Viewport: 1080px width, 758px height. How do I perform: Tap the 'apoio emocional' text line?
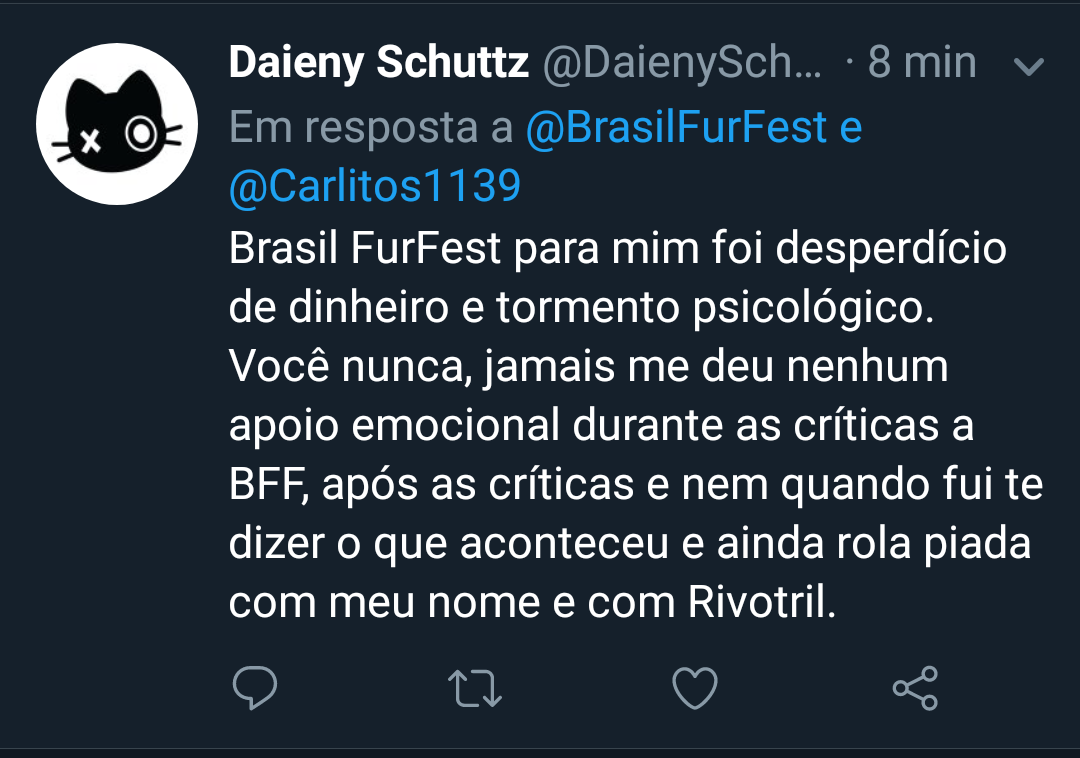tap(396, 426)
